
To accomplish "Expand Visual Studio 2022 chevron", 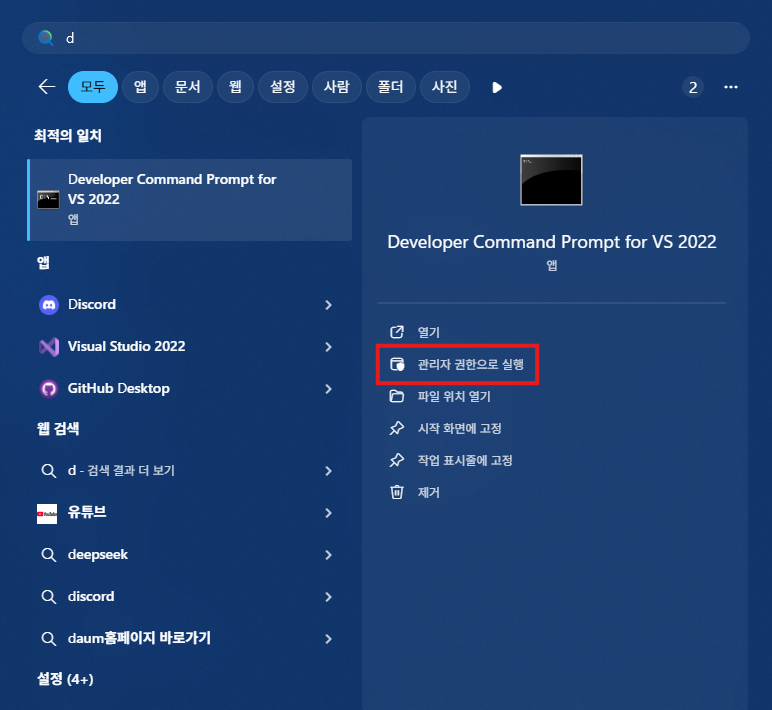I will point(328,347).
